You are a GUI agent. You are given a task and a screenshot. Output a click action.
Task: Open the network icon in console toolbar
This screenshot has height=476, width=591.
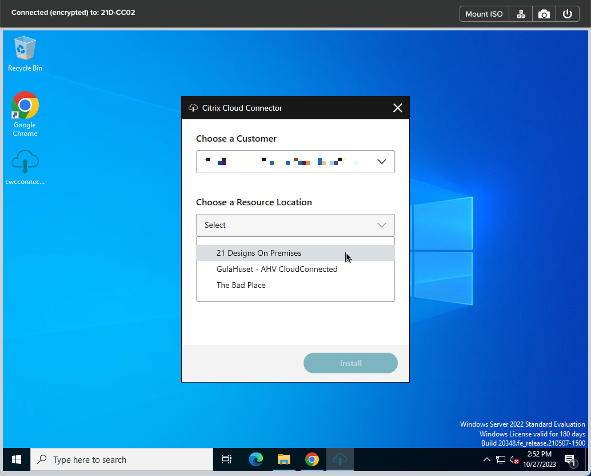[x=521, y=14]
